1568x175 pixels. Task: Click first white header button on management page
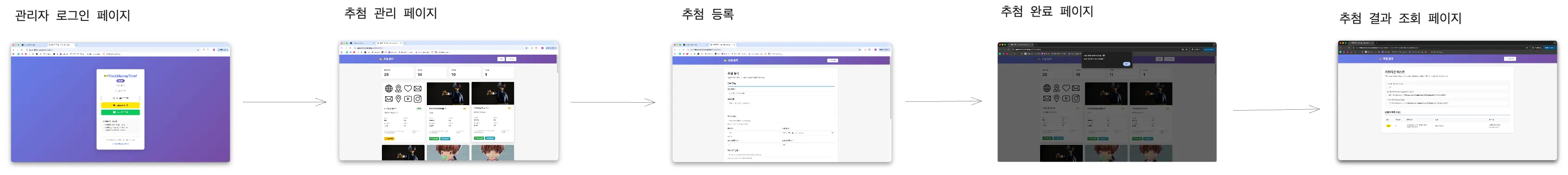[501, 59]
